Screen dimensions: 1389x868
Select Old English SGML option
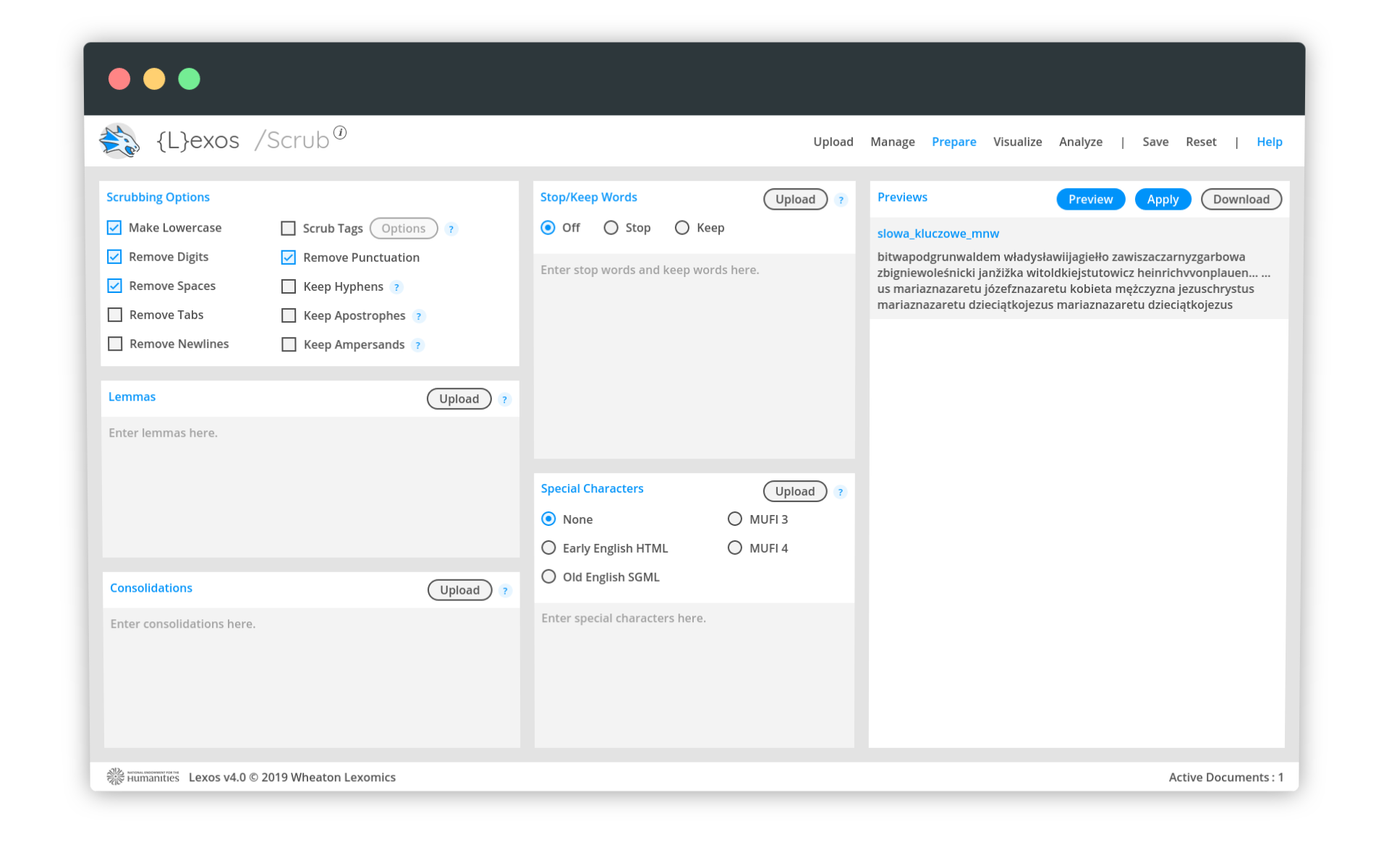point(549,577)
